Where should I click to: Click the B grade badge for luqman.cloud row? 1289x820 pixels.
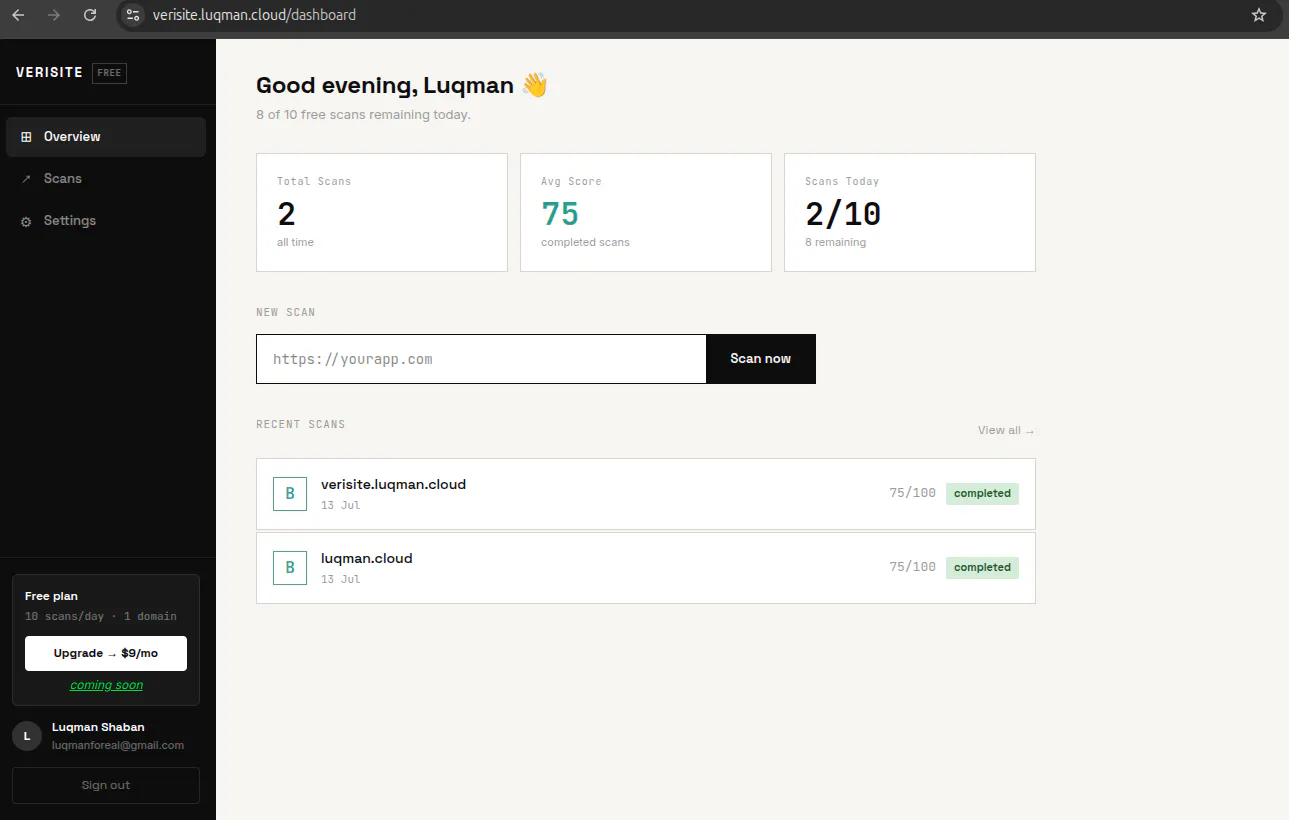(290, 568)
